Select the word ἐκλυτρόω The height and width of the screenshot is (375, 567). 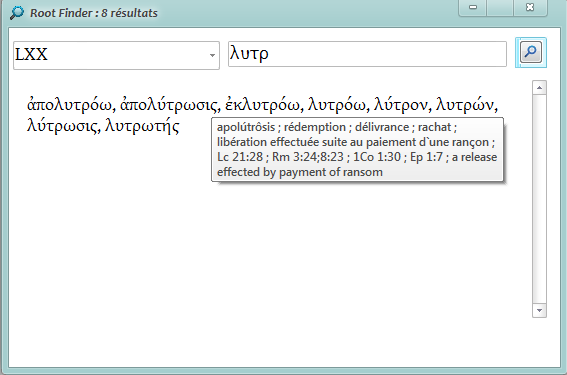(262, 105)
